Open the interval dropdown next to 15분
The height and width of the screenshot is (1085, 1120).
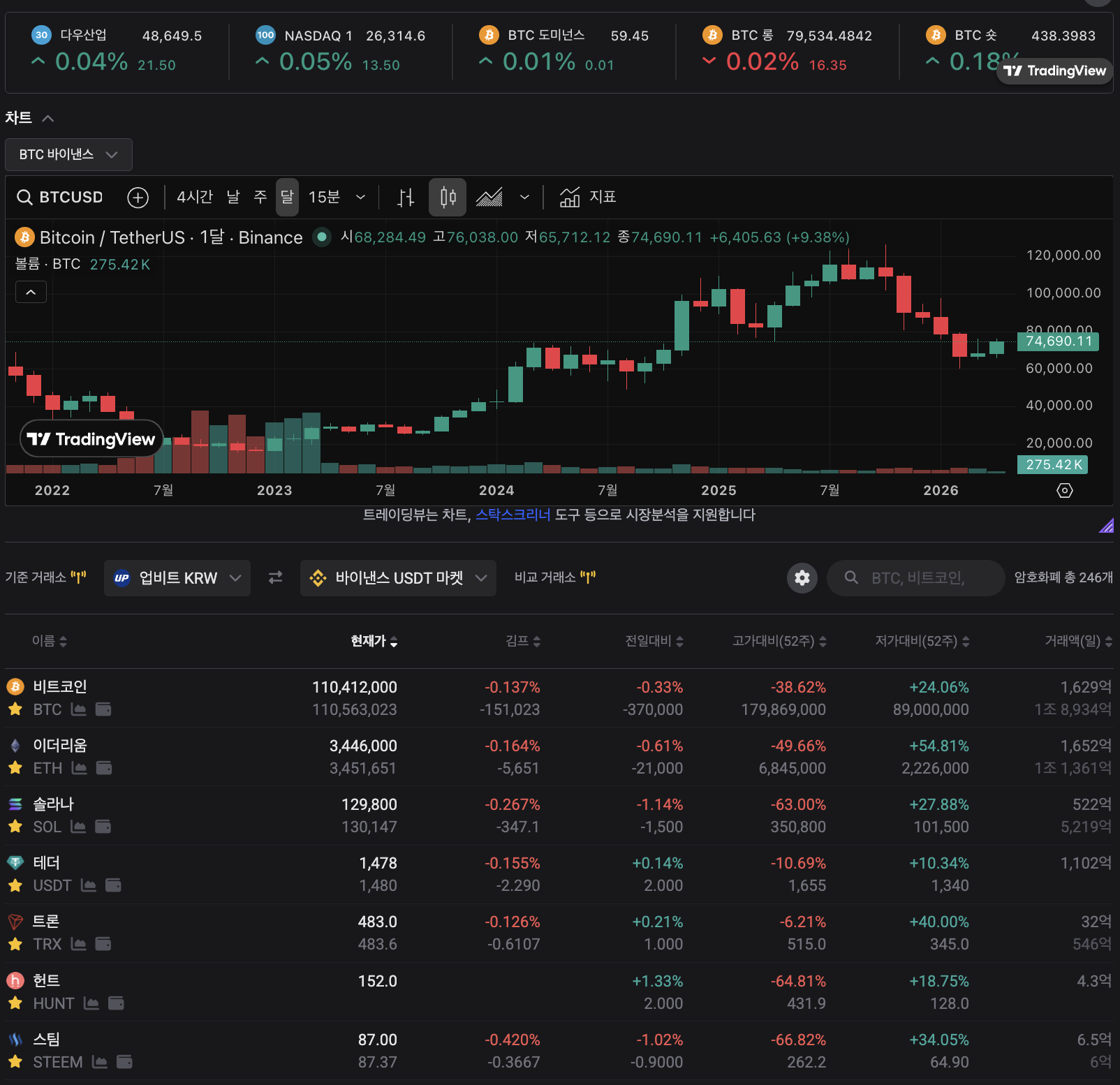coord(360,198)
